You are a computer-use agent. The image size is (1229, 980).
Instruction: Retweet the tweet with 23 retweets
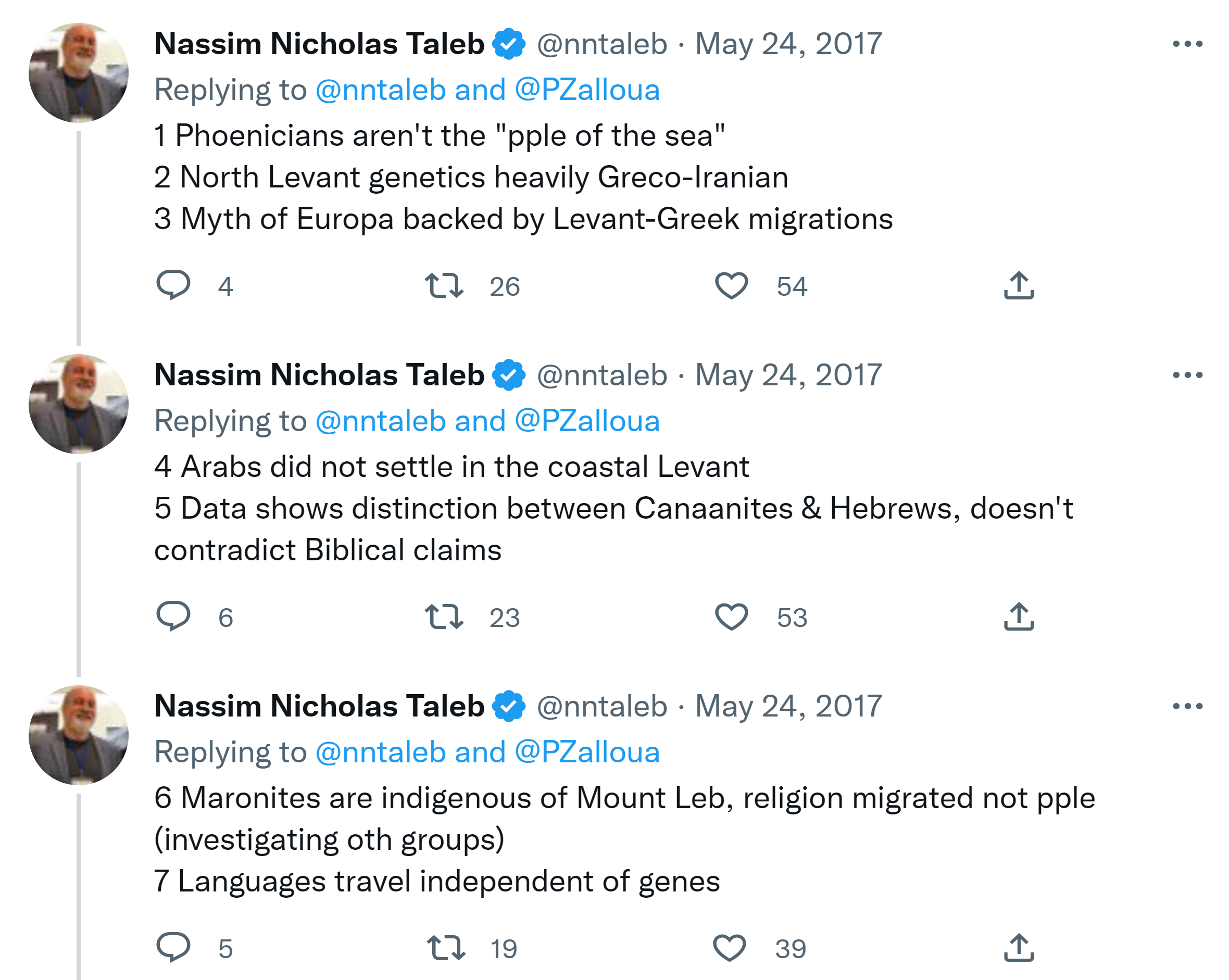444,617
